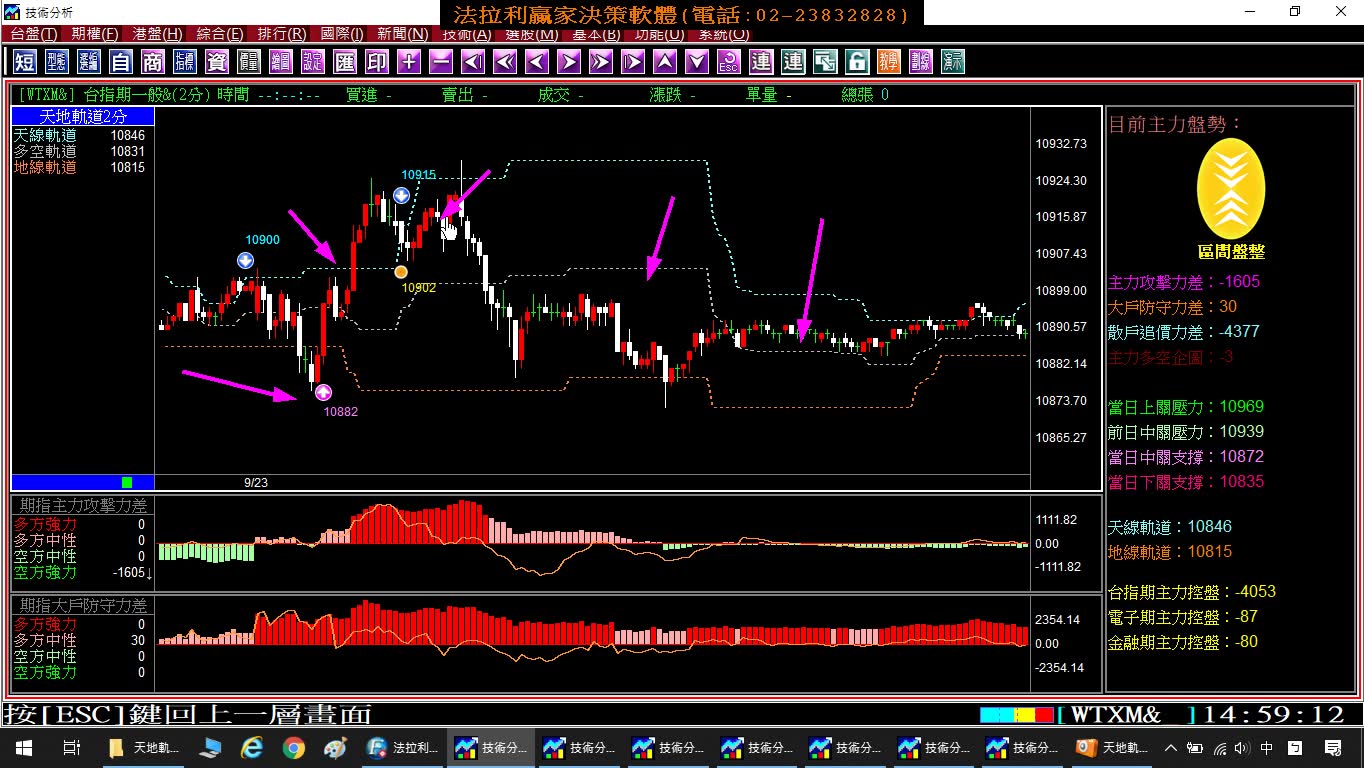Open the 新聞(N) menu
Image resolution: width=1364 pixels, height=768 pixels.
[x=403, y=34]
